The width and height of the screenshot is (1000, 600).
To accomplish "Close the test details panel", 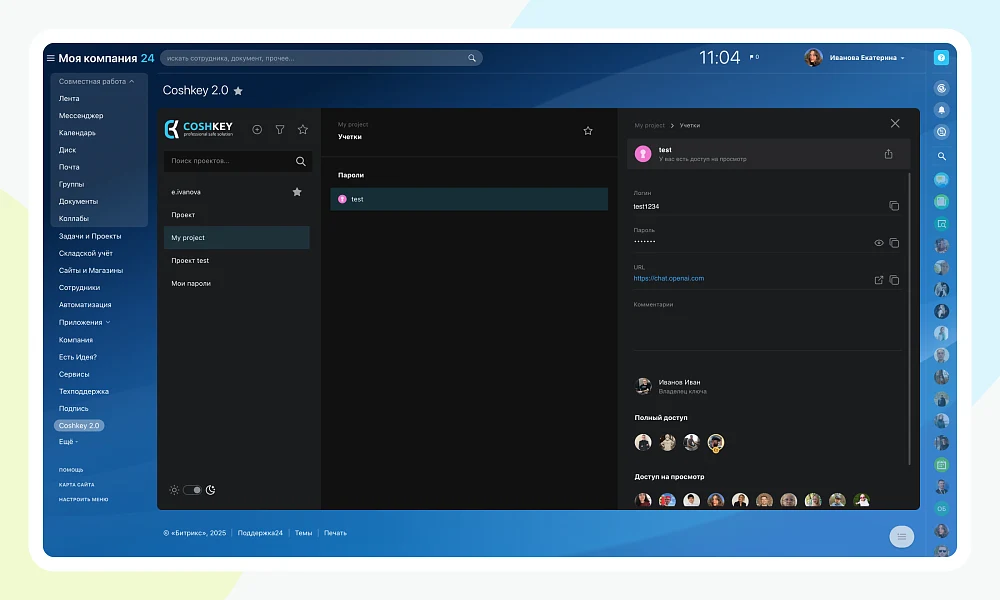I will click(895, 124).
